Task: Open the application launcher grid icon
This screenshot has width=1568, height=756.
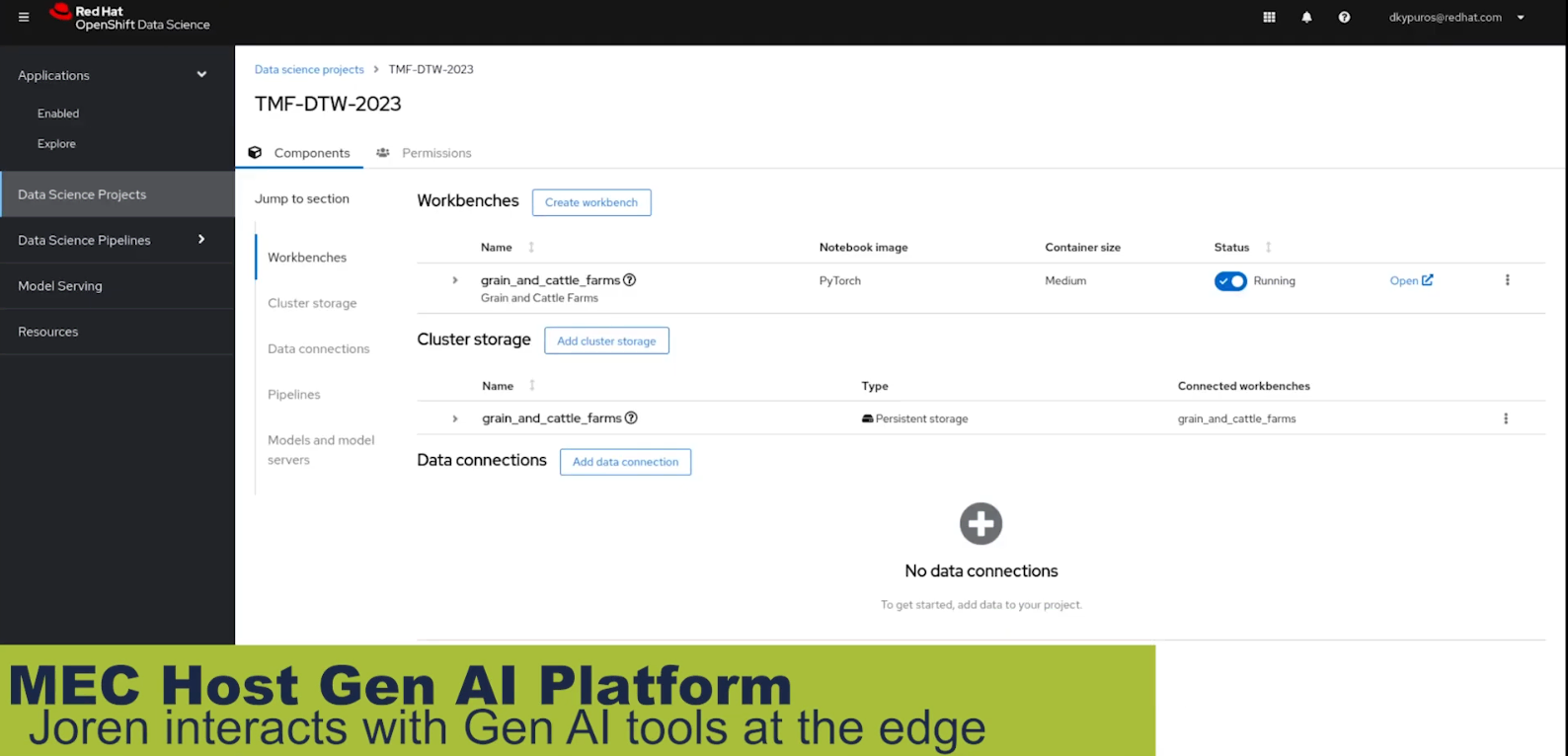Action: 1269,17
